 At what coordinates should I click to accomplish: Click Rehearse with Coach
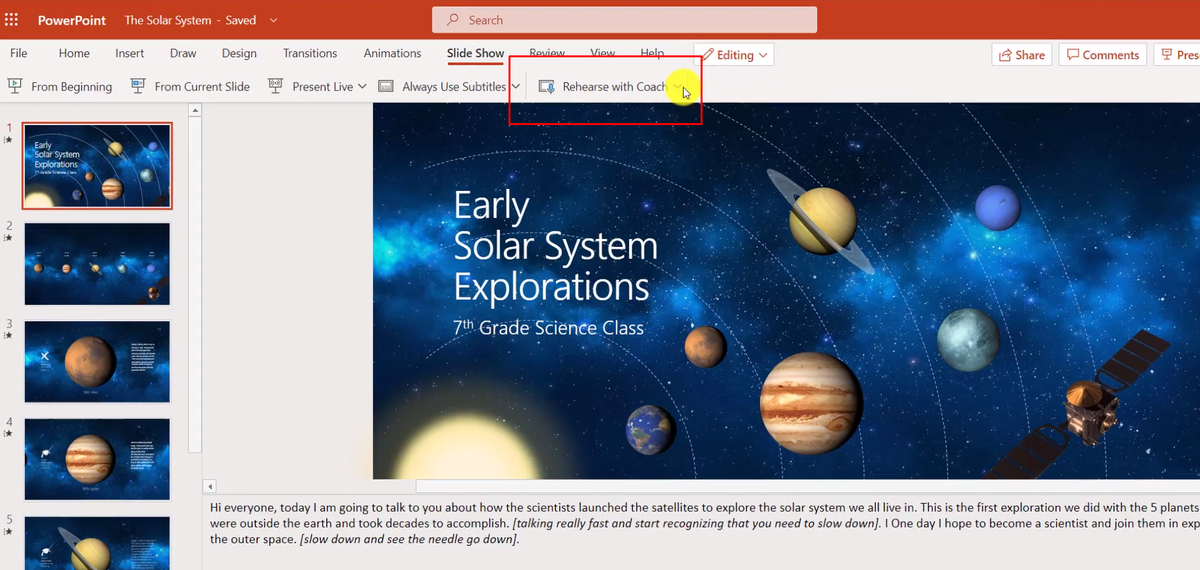604,87
